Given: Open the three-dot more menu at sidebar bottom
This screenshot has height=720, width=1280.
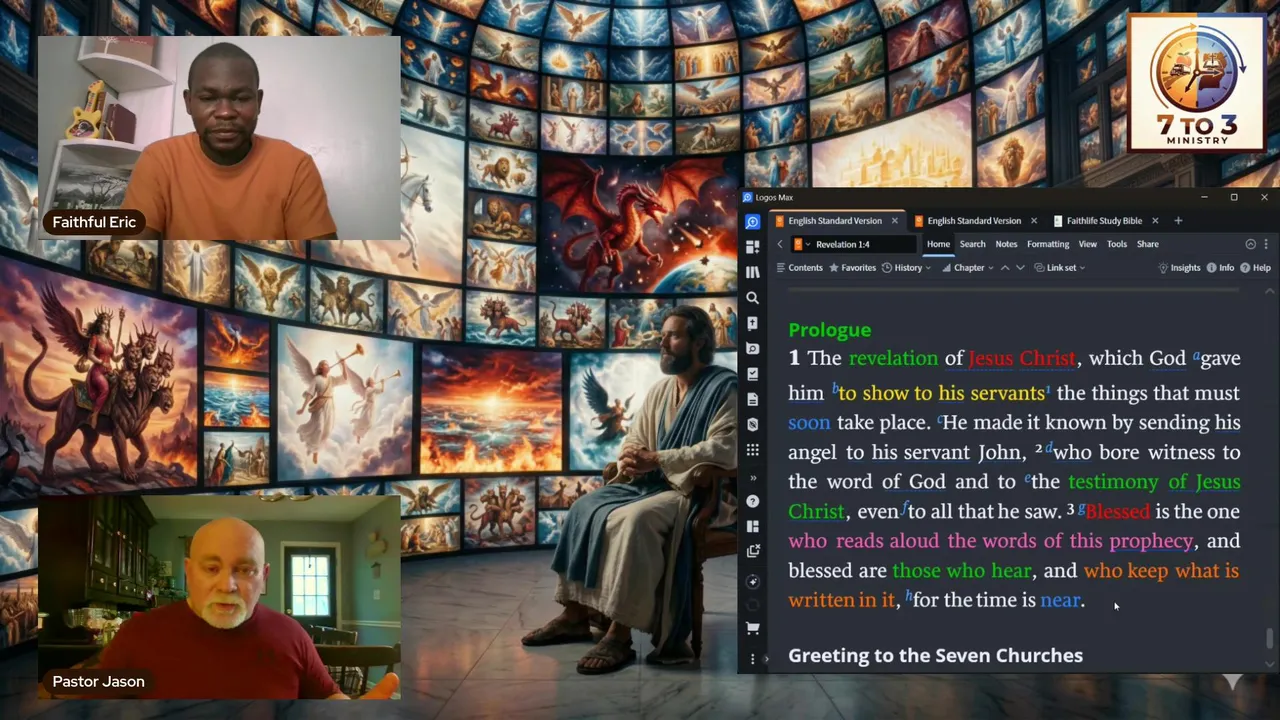Looking at the screenshot, I should [x=753, y=659].
